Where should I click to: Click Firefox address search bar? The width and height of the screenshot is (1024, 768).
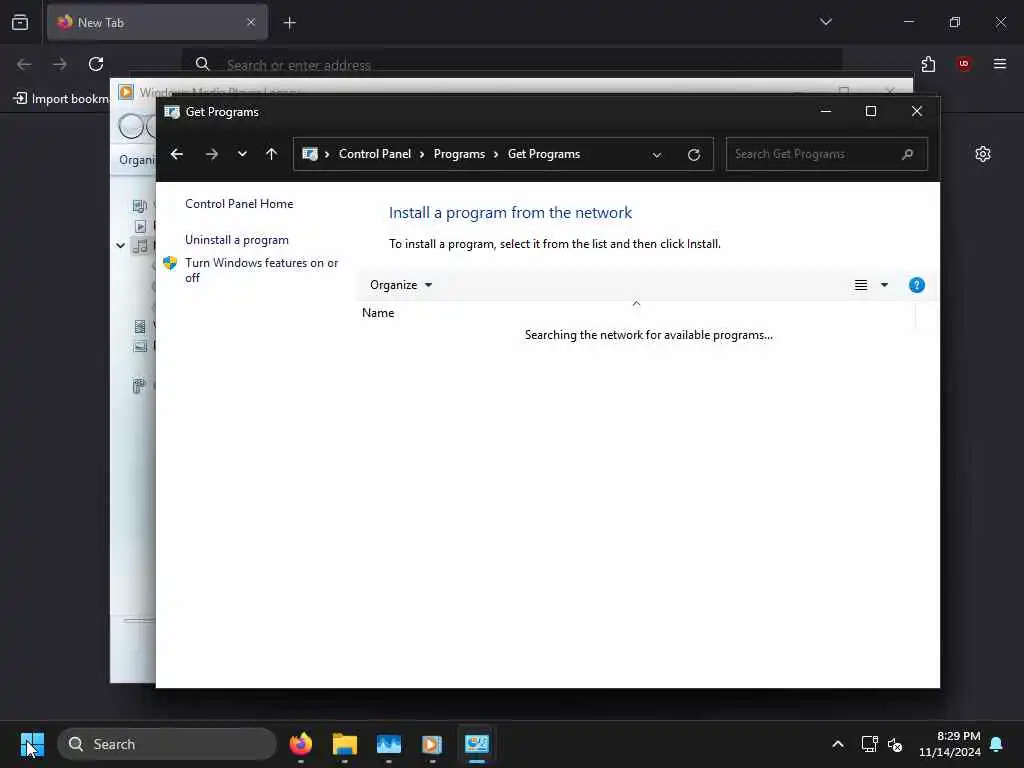511,64
